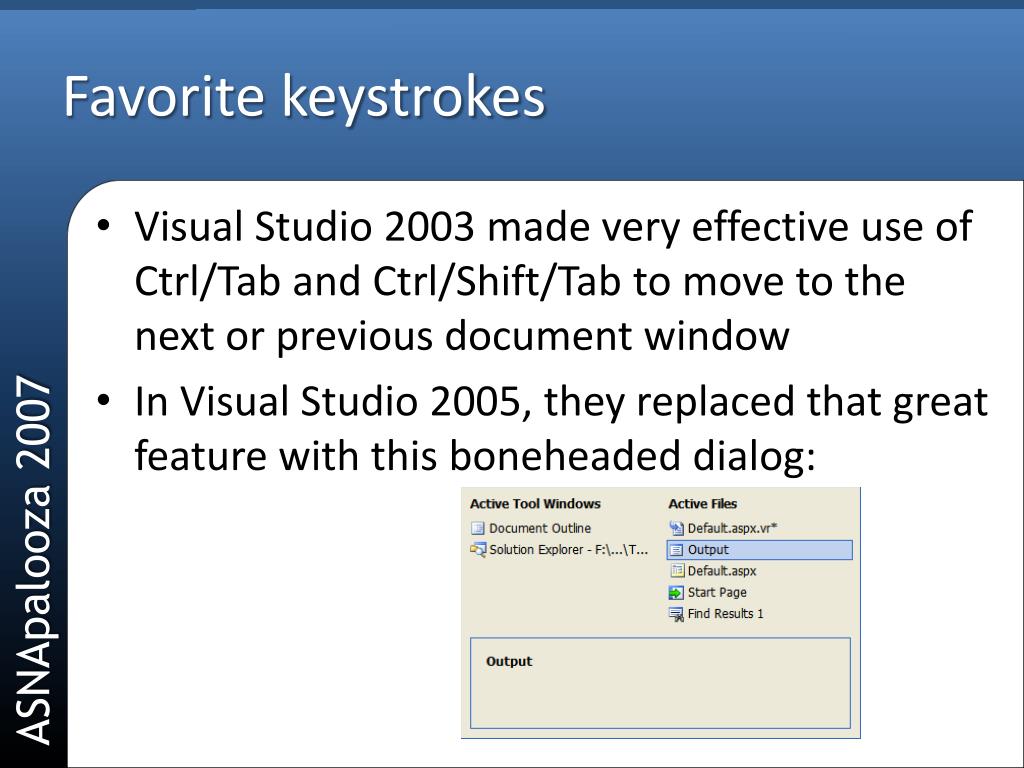1024x768 pixels.
Task: Click the Active Files column header
Action: click(703, 504)
